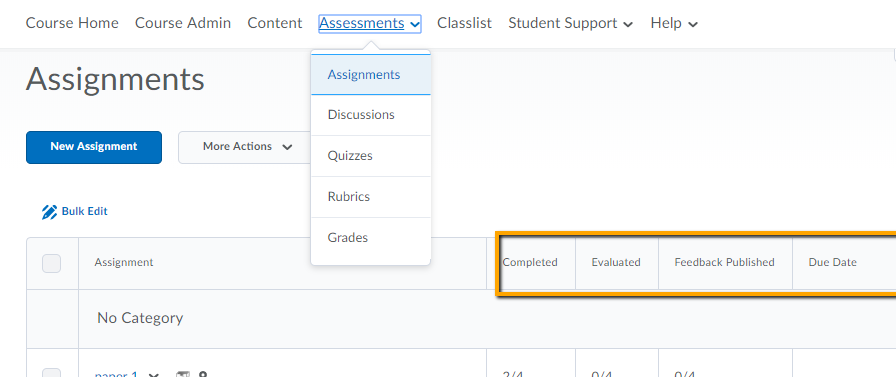Open paper 1 context menu chevron
The width and height of the screenshot is (896, 377).
[x=153, y=375]
